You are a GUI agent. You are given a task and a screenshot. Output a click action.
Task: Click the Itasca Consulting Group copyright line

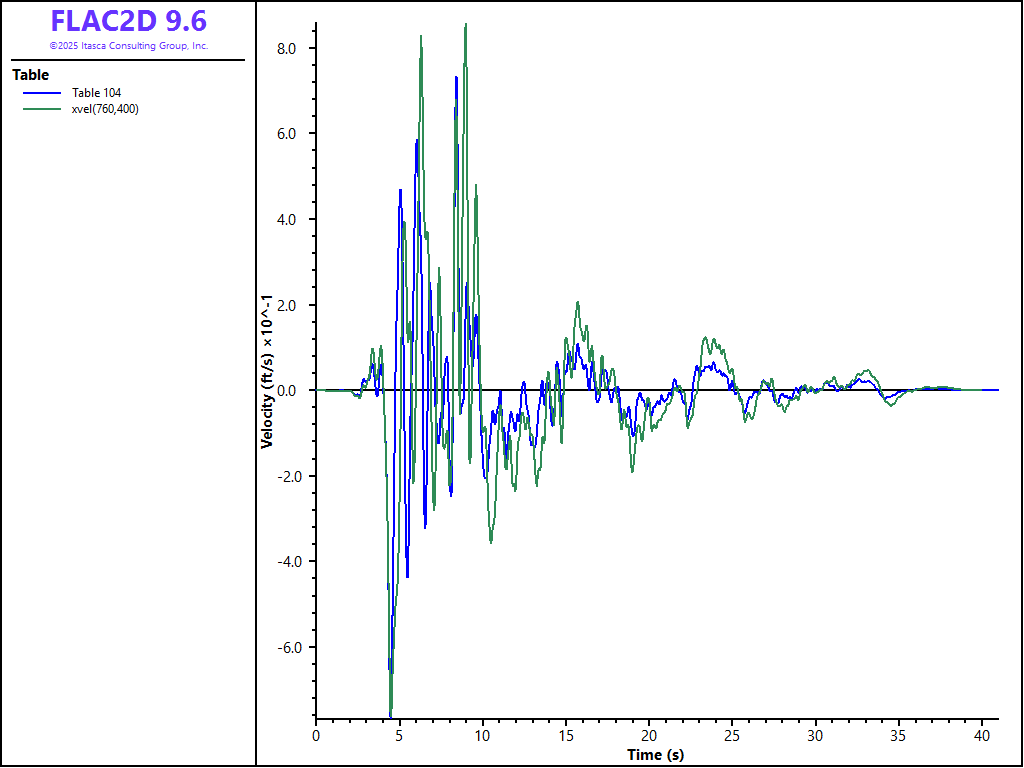[x=128, y=46]
